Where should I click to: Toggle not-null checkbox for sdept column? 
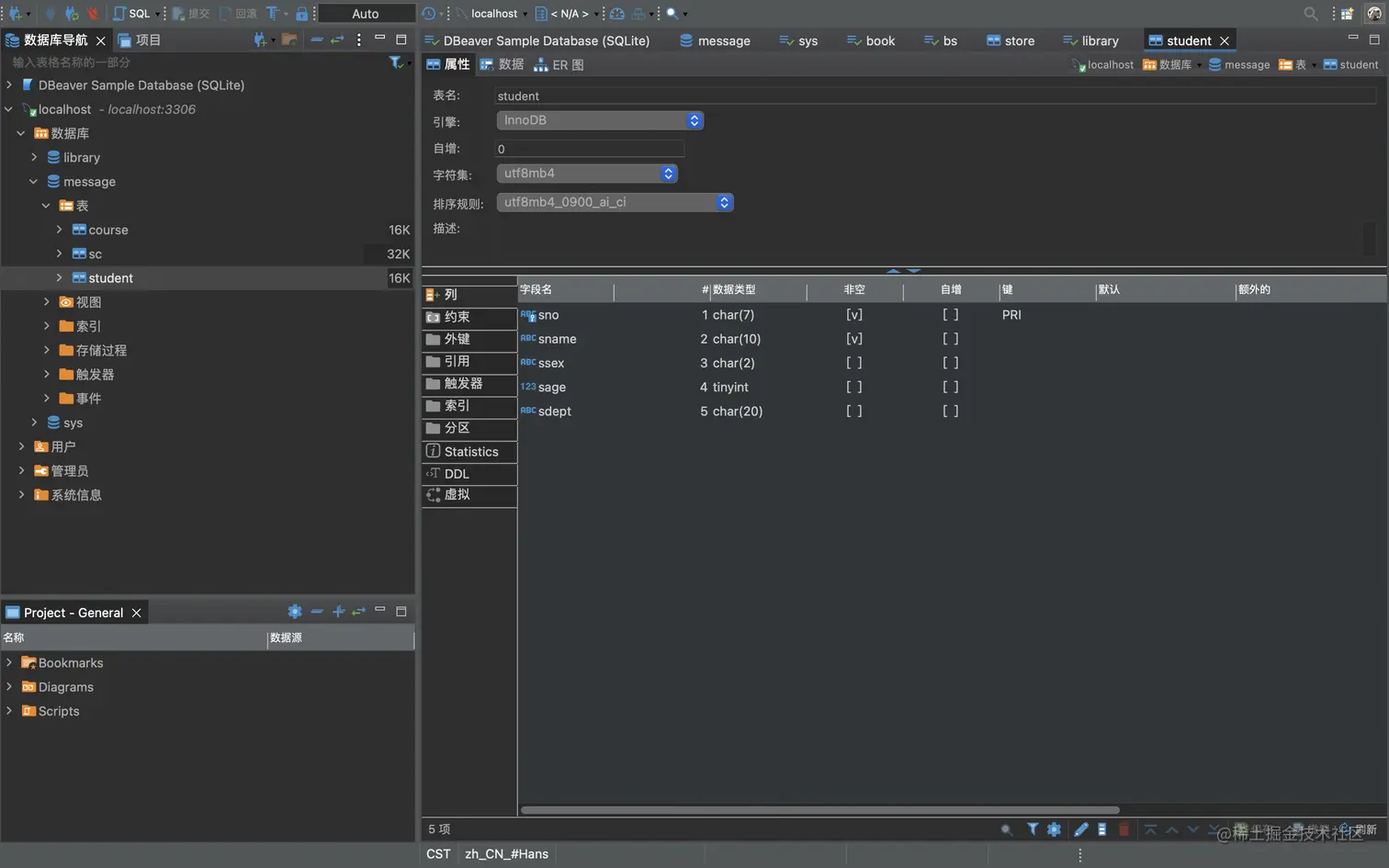[854, 411]
